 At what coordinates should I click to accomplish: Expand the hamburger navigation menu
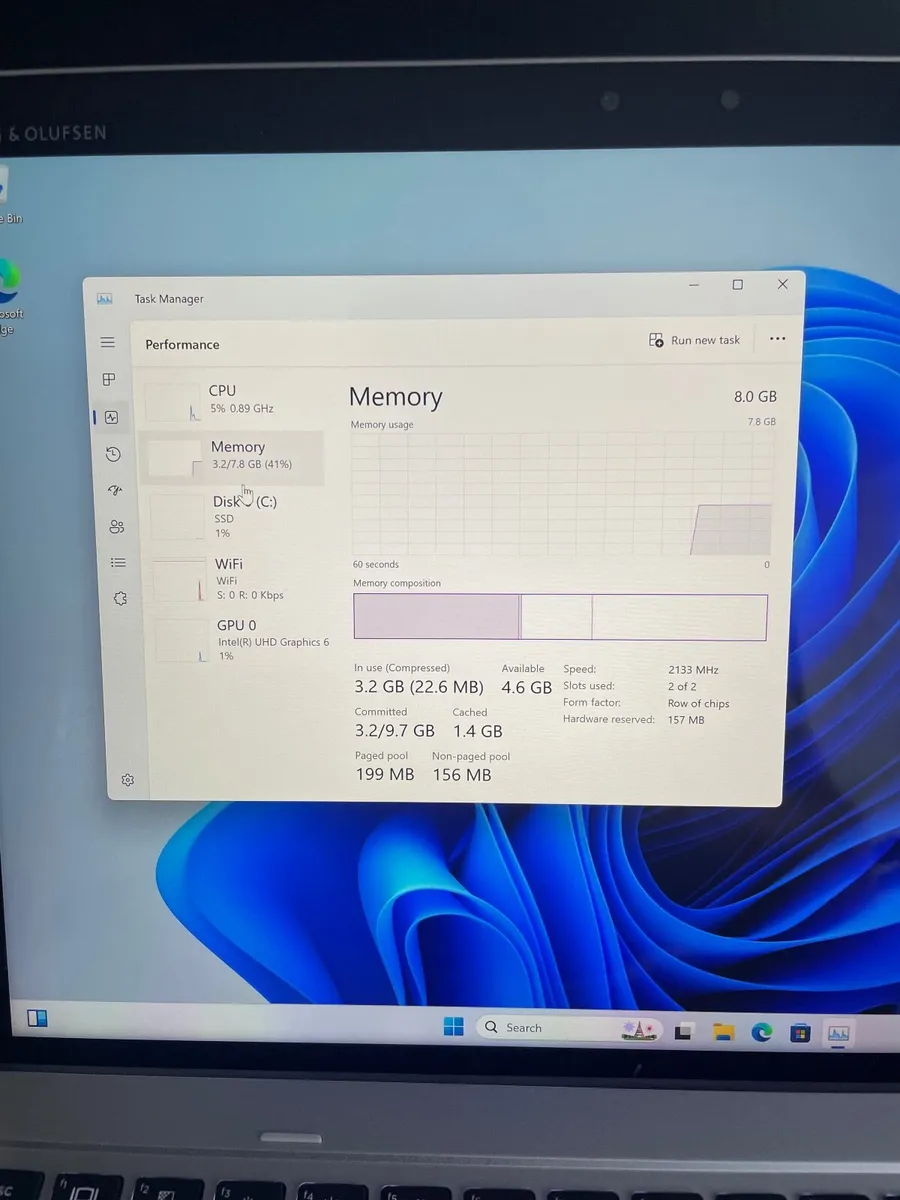[x=107, y=343]
